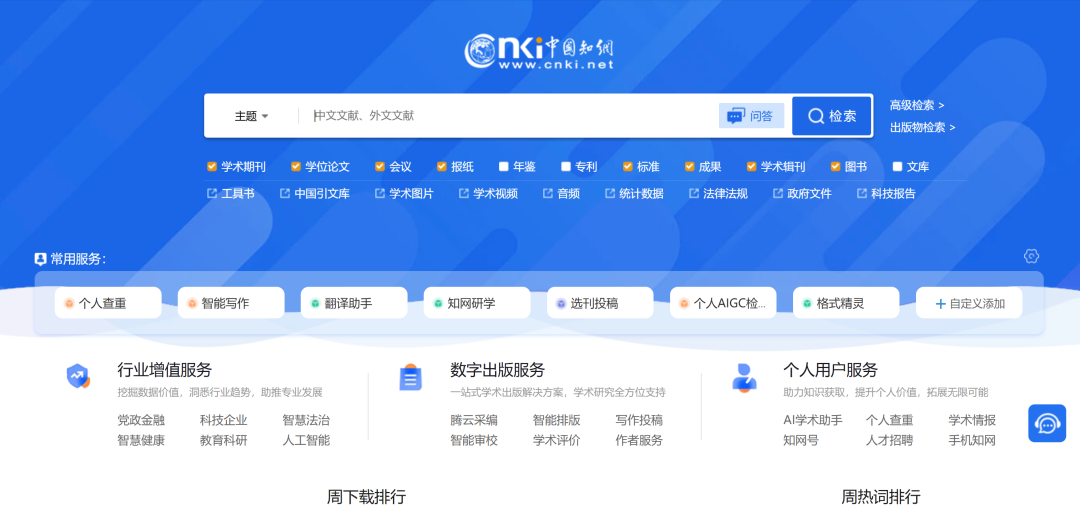Open the 作者服务 link
Screen dimensions: 1080x516
[639, 440]
